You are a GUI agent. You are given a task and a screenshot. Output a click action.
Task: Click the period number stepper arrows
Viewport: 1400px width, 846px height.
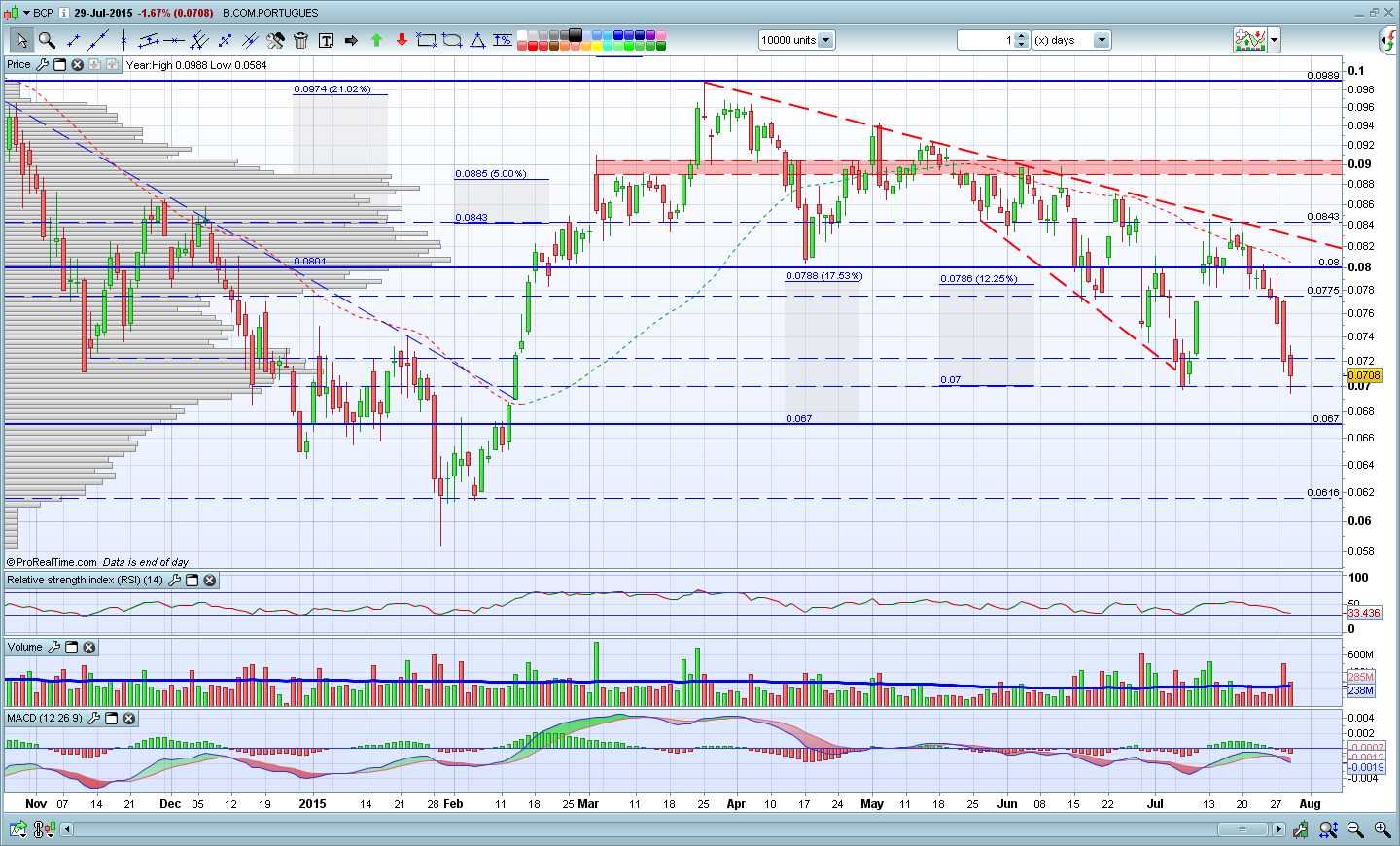(x=1021, y=40)
